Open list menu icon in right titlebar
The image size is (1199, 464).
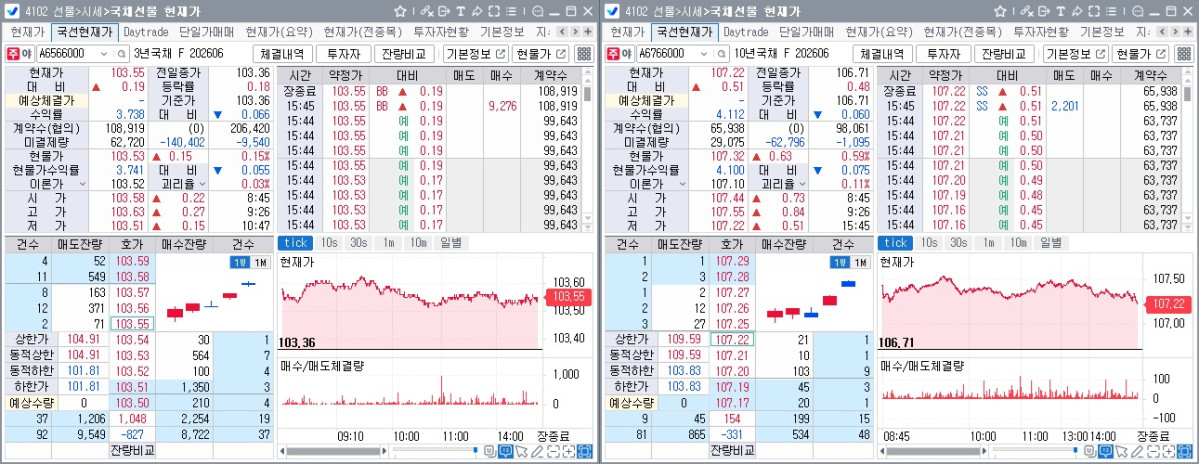pyautogui.click(x=1111, y=11)
